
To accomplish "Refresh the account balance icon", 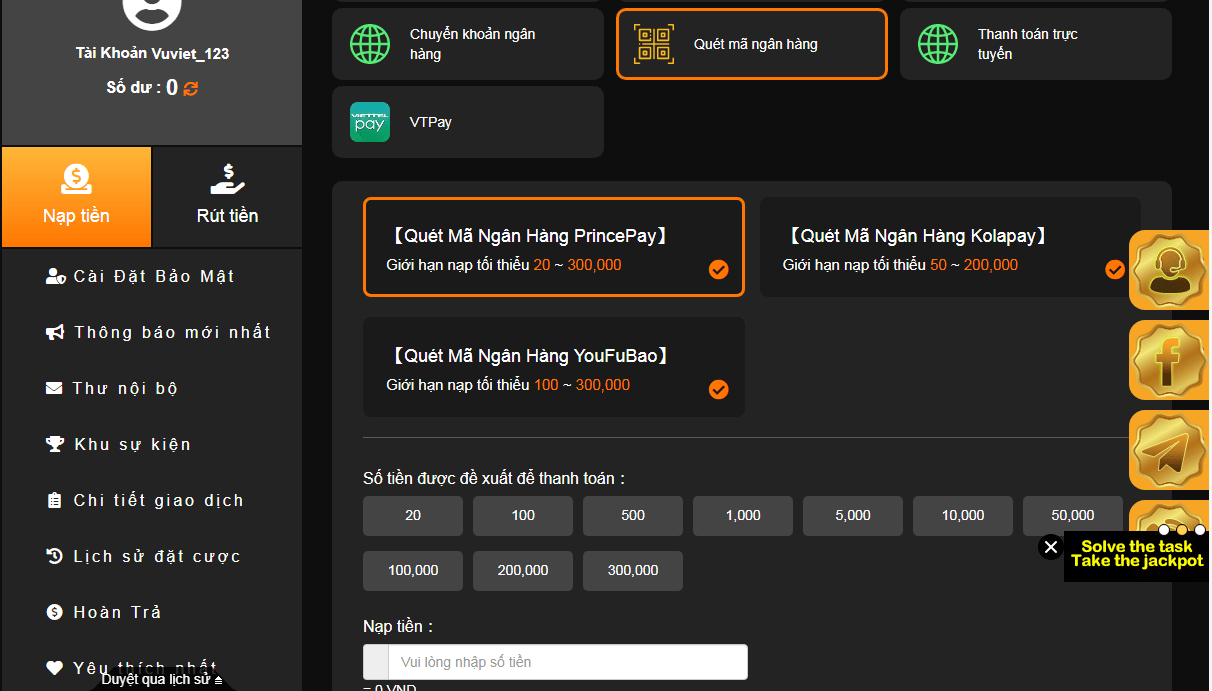I will coord(191,88).
